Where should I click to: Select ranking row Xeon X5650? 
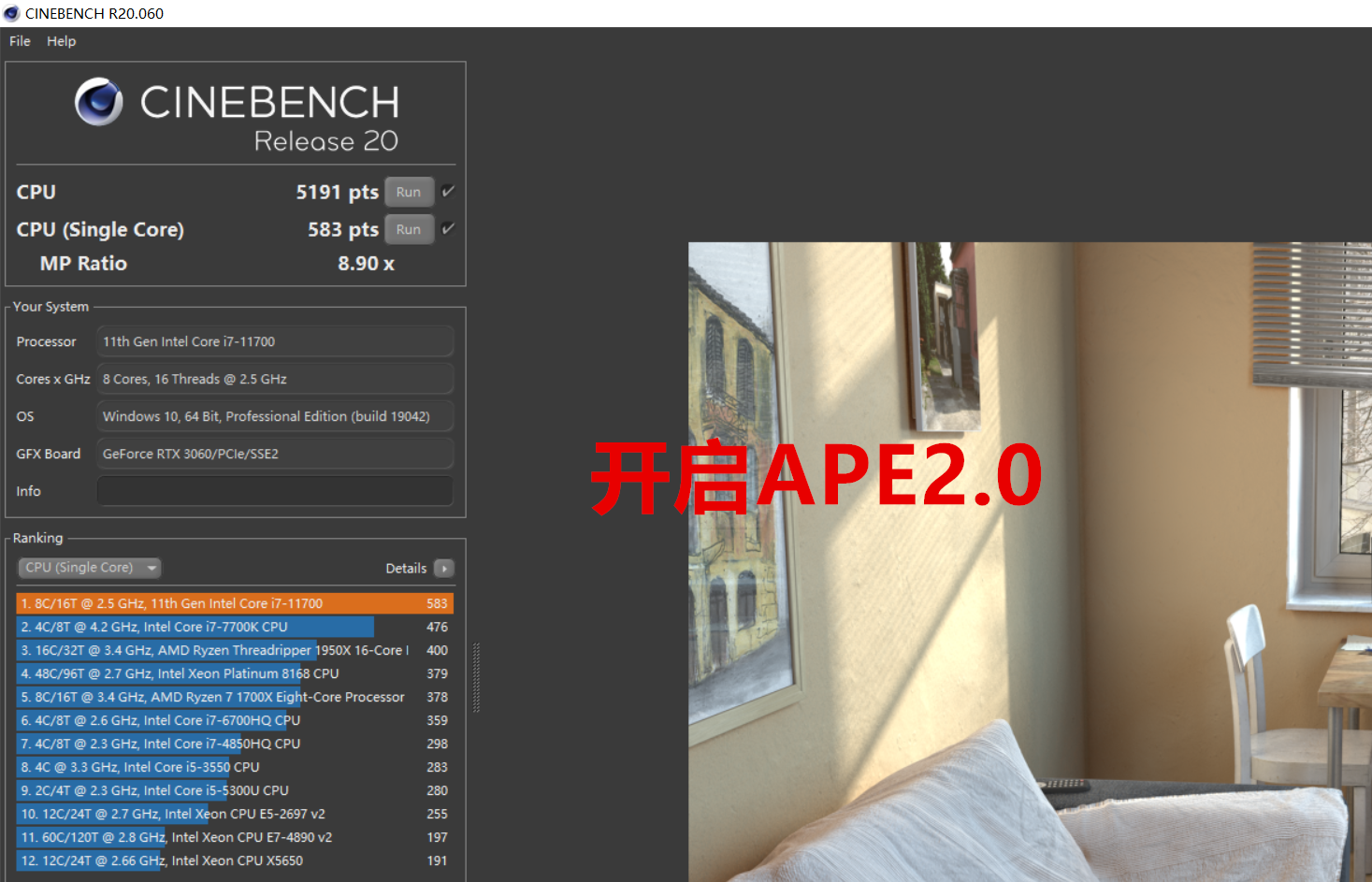tap(235, 860)
